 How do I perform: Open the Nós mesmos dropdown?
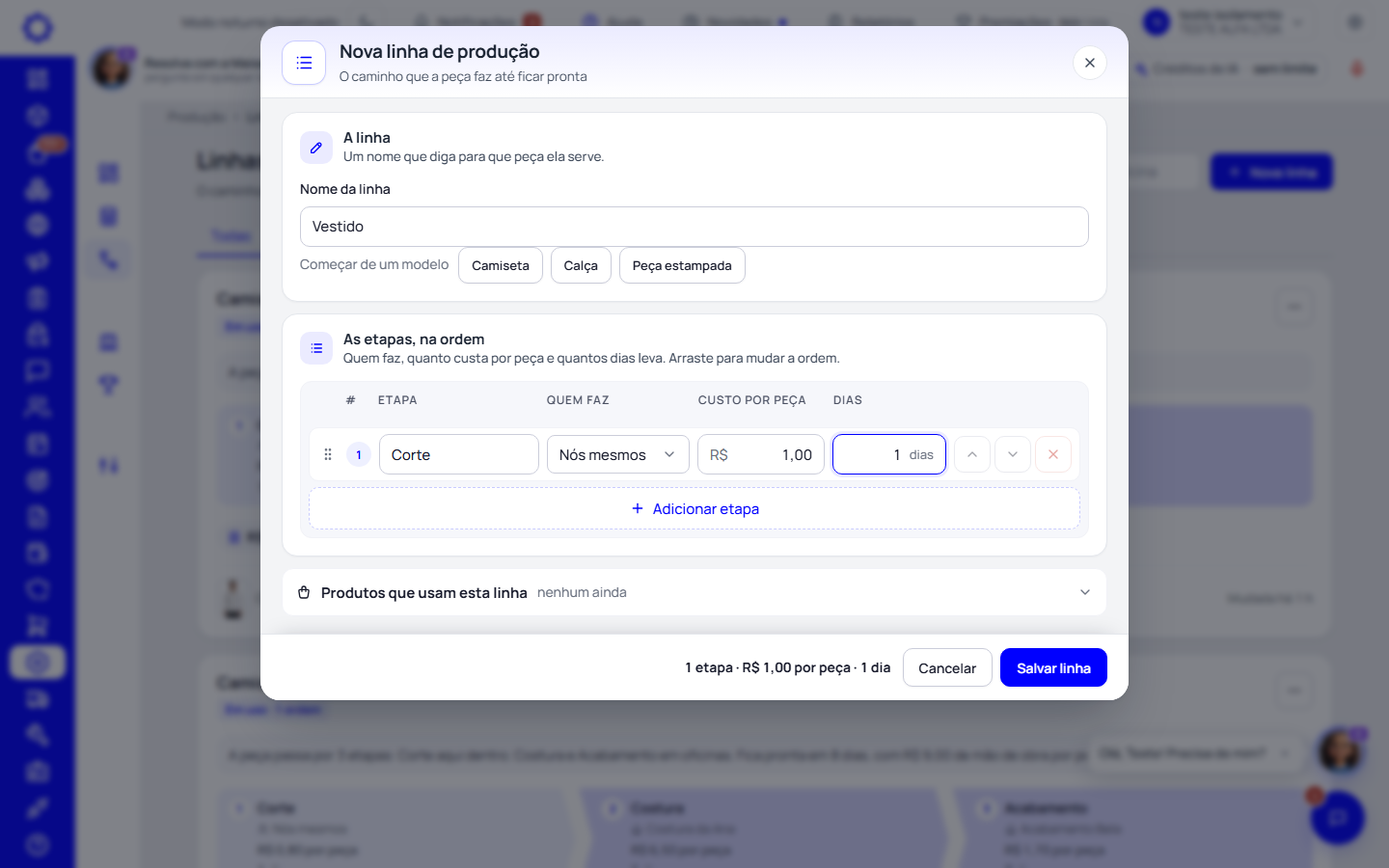[618, 454]
